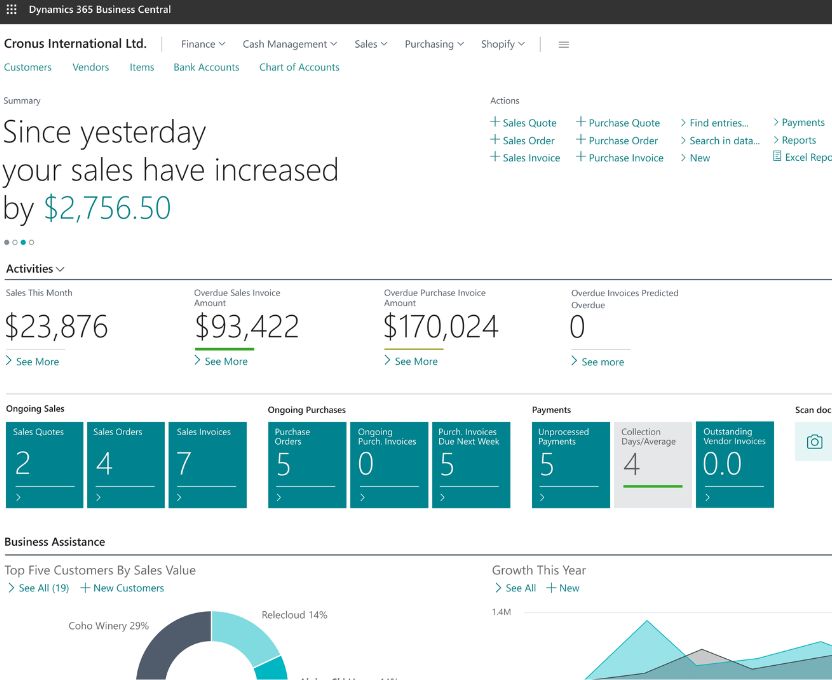Open the Purch. Invoices Due Next Week tile
The height and width of the screenshot is (680, 832).
click(x=471, y=465)
